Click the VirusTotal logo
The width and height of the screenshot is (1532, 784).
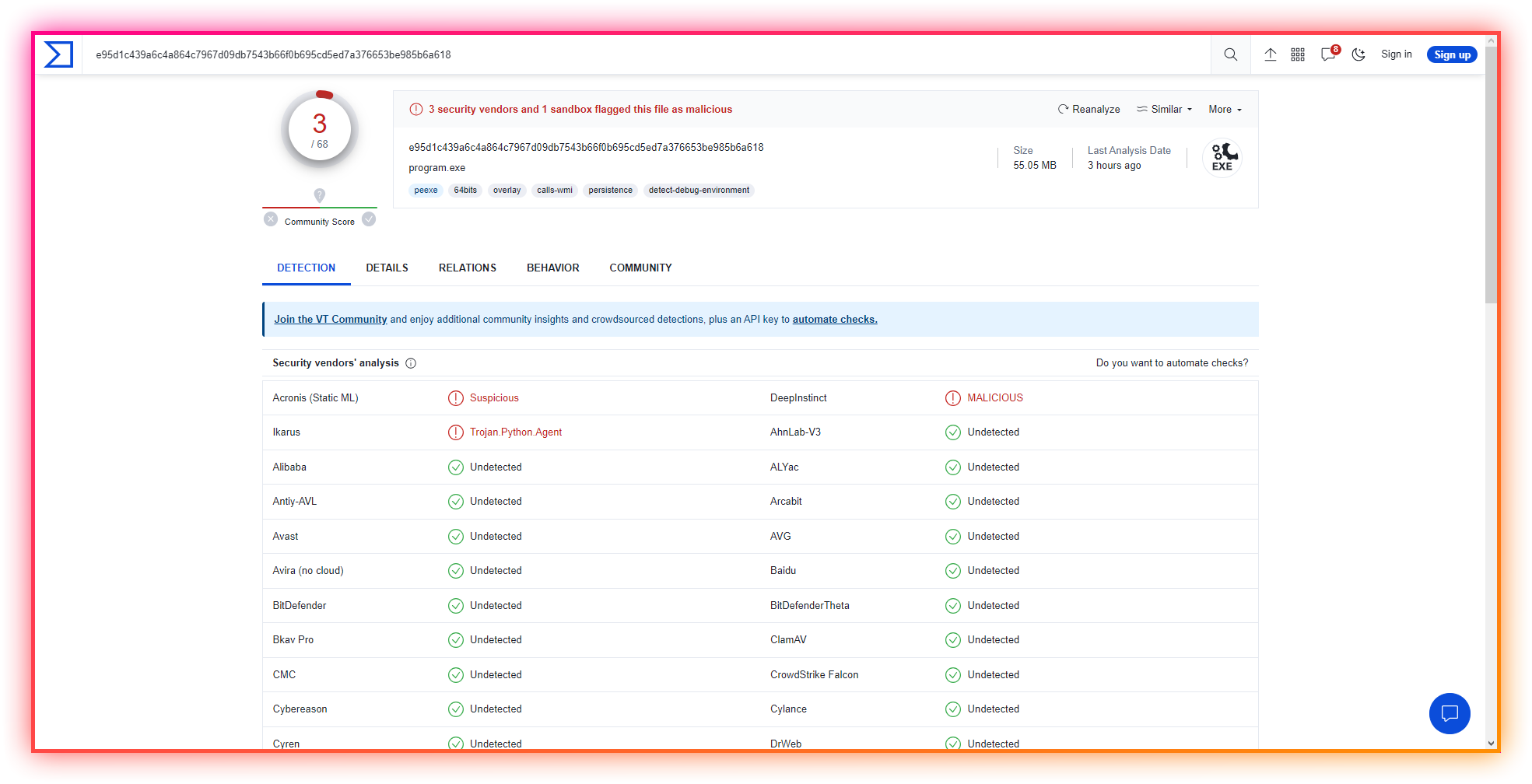[x=59, y=54]
